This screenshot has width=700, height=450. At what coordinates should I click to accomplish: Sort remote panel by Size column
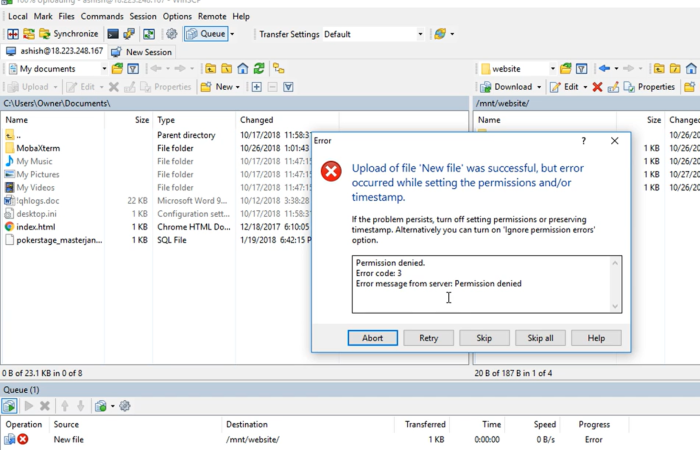click(641, 120)
